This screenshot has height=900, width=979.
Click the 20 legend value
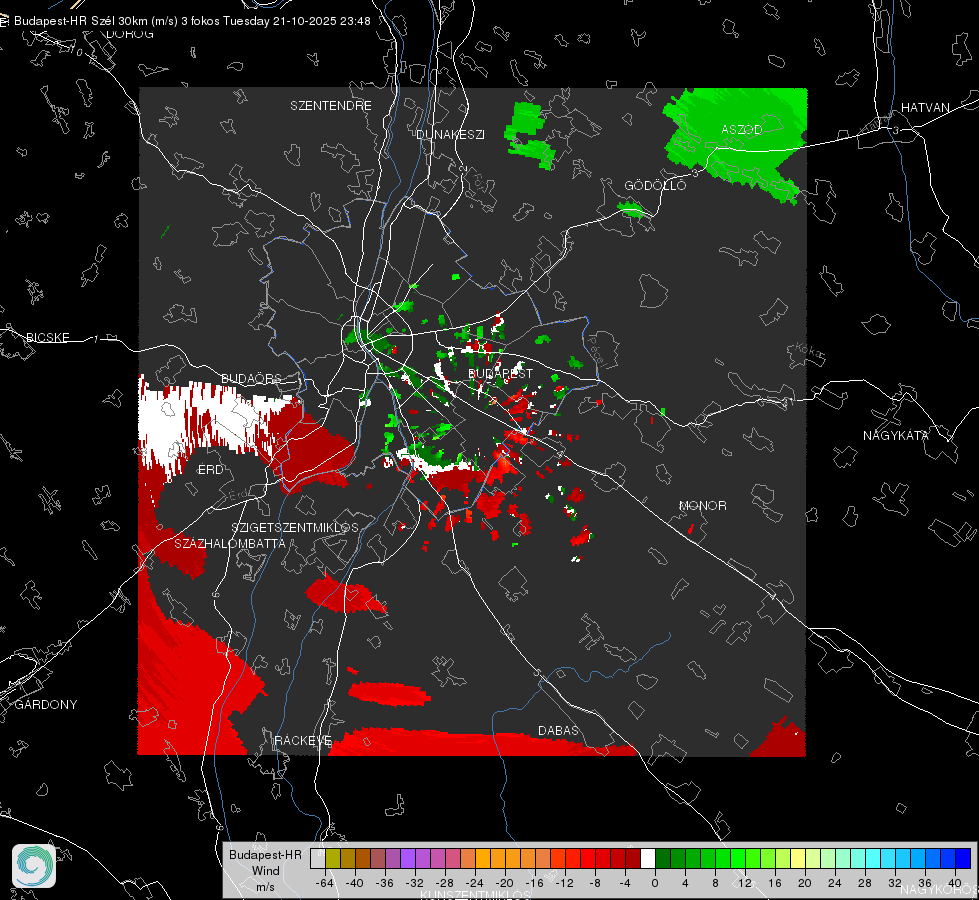[x=804, y=883]
